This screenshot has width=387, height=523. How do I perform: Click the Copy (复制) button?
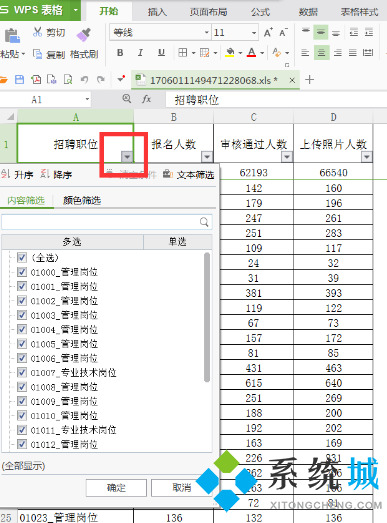[x=49, y=54]
